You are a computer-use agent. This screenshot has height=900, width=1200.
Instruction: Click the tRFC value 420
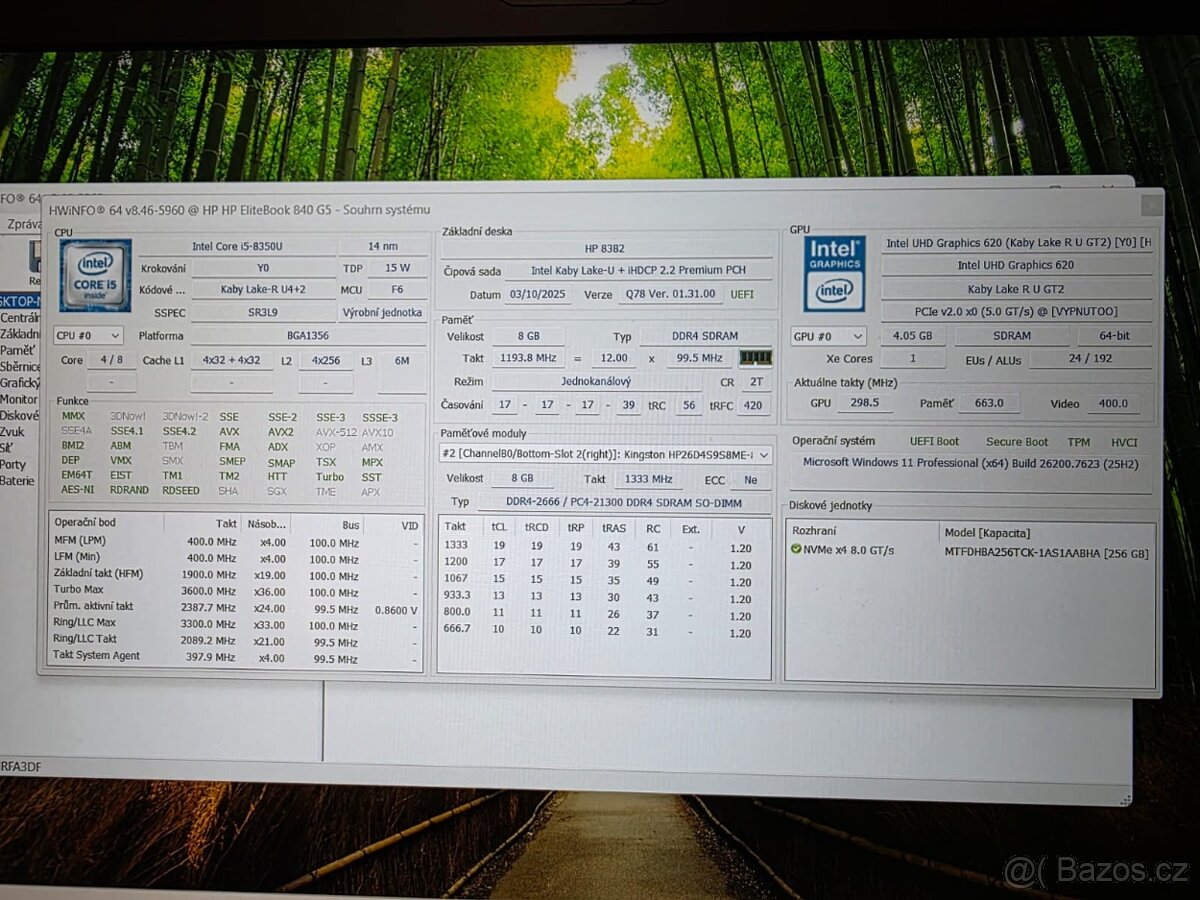(x=753, y=405)
